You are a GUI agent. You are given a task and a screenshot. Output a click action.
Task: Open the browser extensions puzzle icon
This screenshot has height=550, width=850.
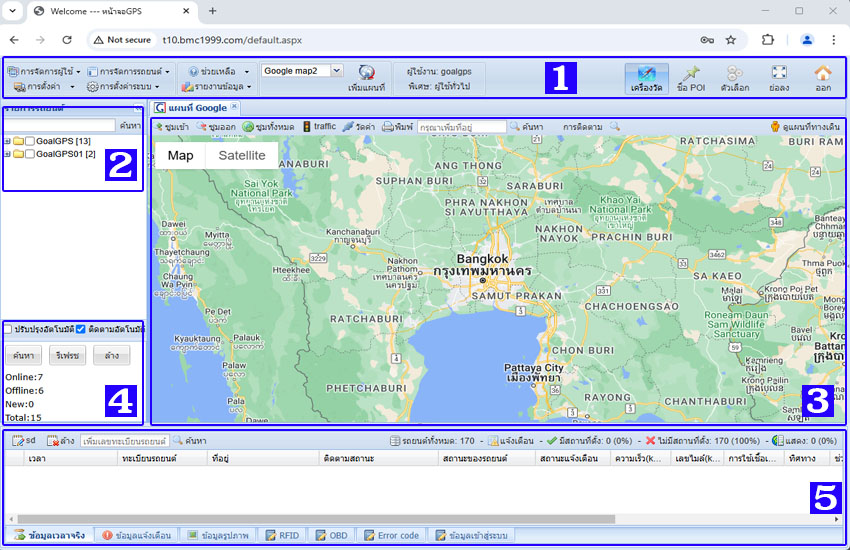point(768,40)
